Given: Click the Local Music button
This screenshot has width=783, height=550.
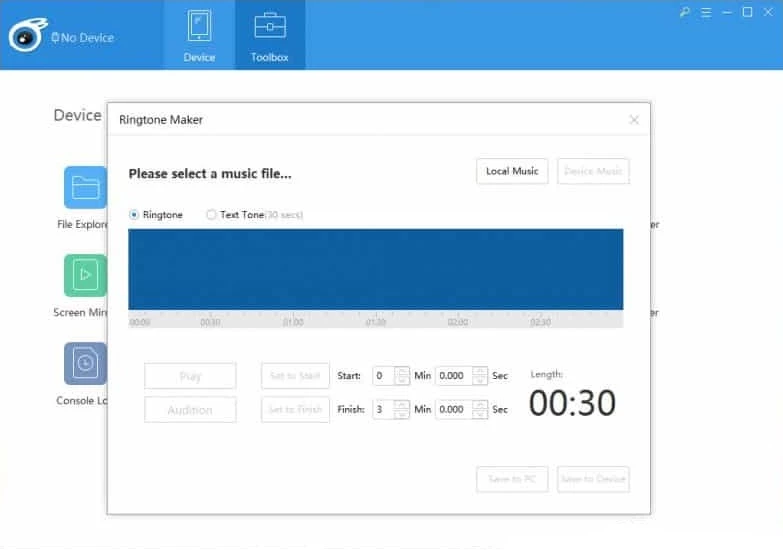Looking at the screenshot, I should pos(512,171).
